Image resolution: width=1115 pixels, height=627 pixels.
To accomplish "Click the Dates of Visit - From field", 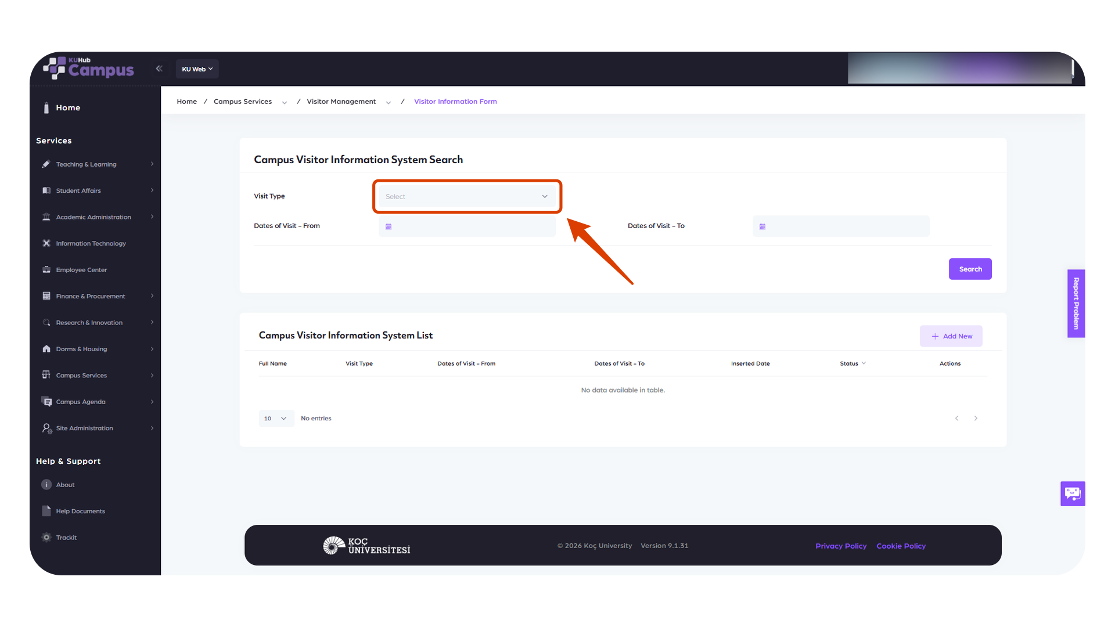I will click(x=467, y=226).
